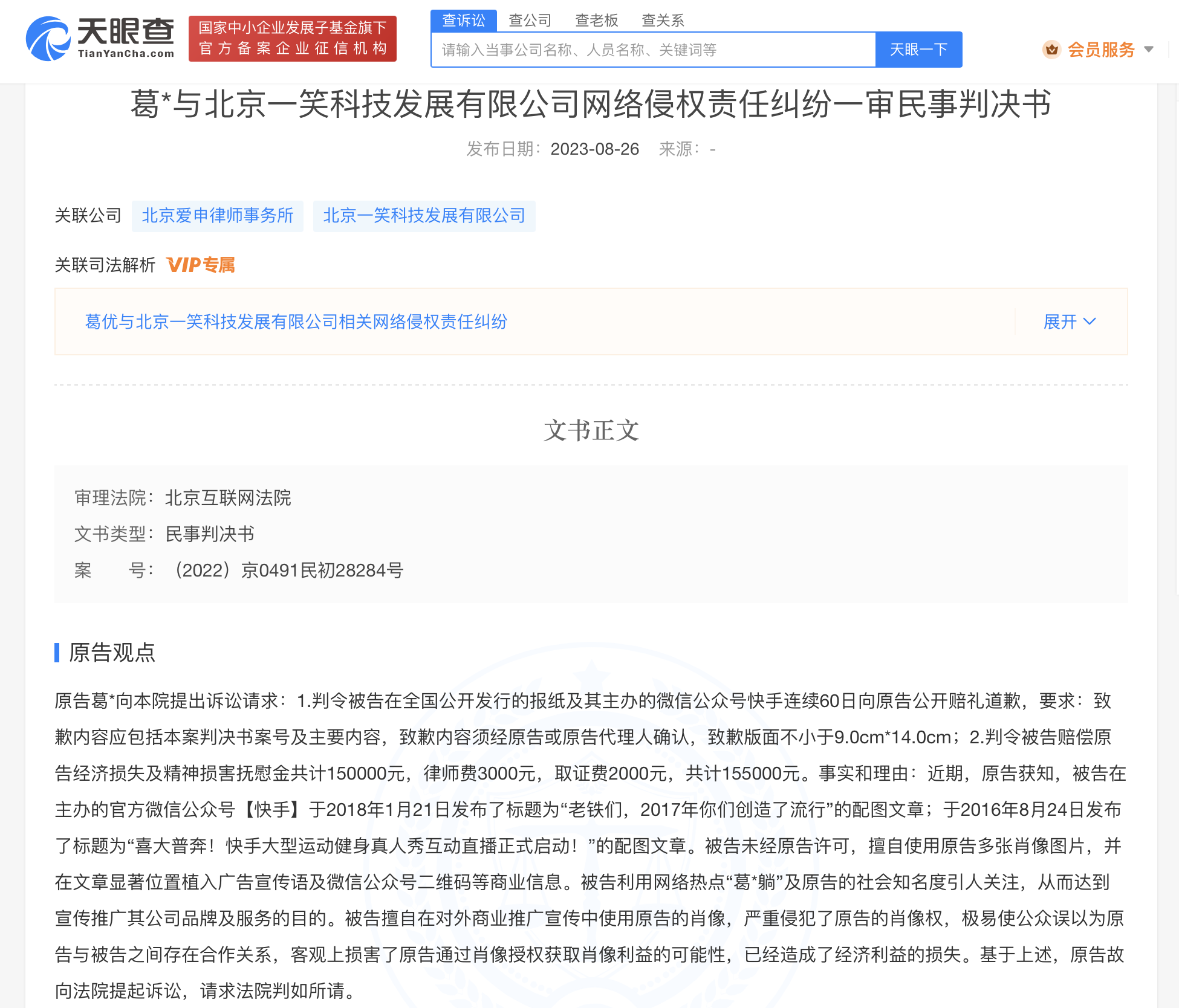Click the court name 北京互联网法院

228,498
